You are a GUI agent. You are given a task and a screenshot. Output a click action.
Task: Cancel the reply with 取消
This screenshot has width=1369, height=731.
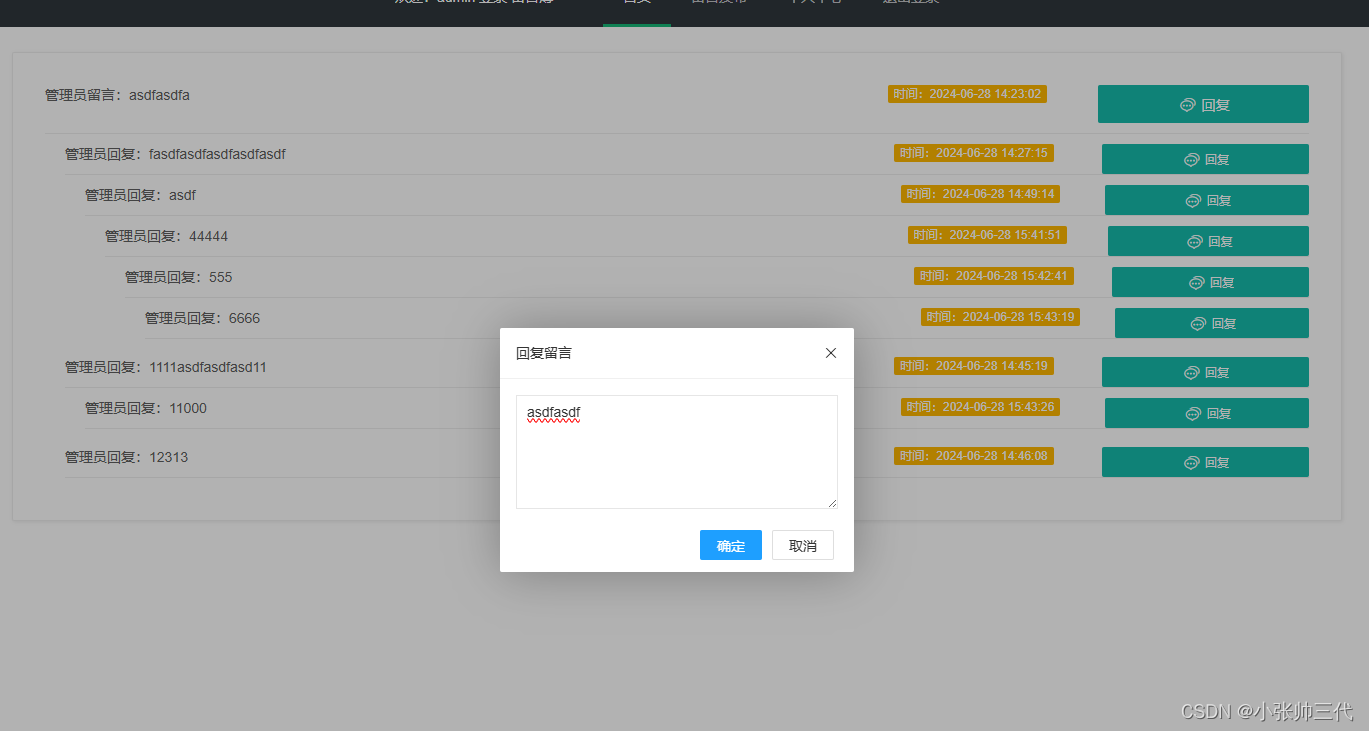point(803,545)
